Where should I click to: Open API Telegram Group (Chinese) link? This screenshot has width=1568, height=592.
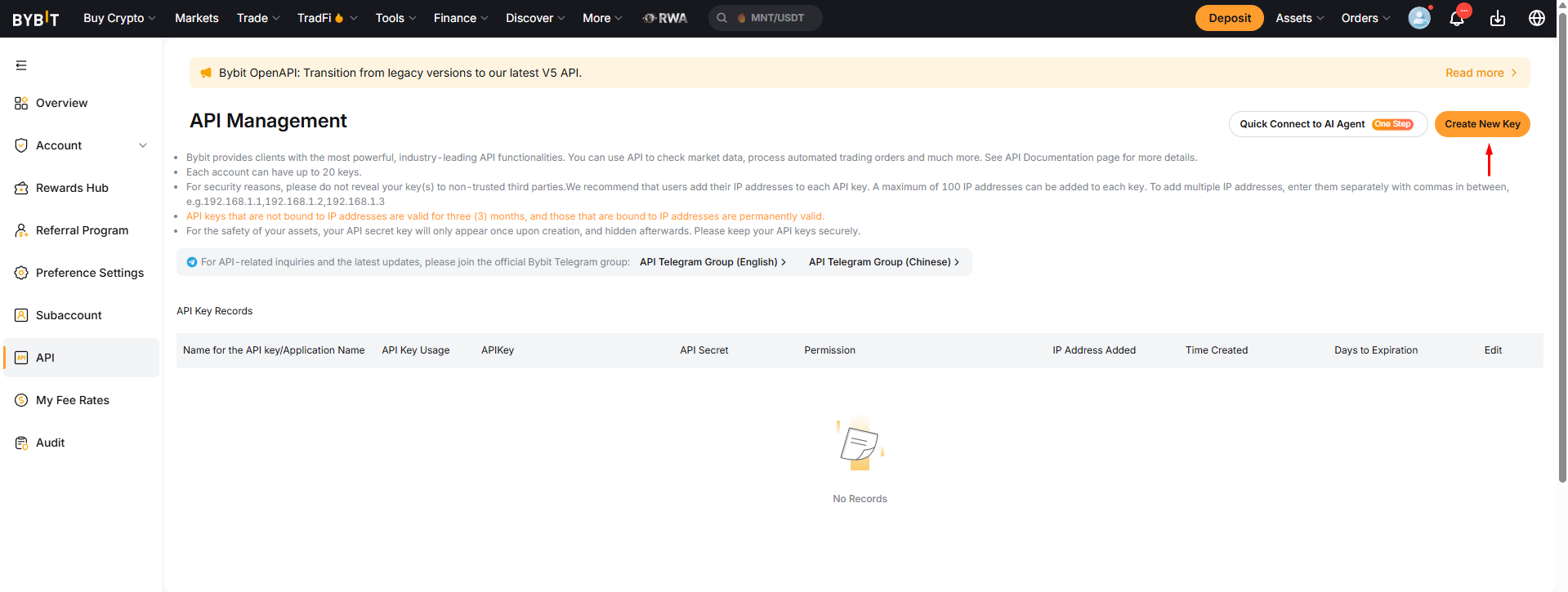click(x=884, y=262)
